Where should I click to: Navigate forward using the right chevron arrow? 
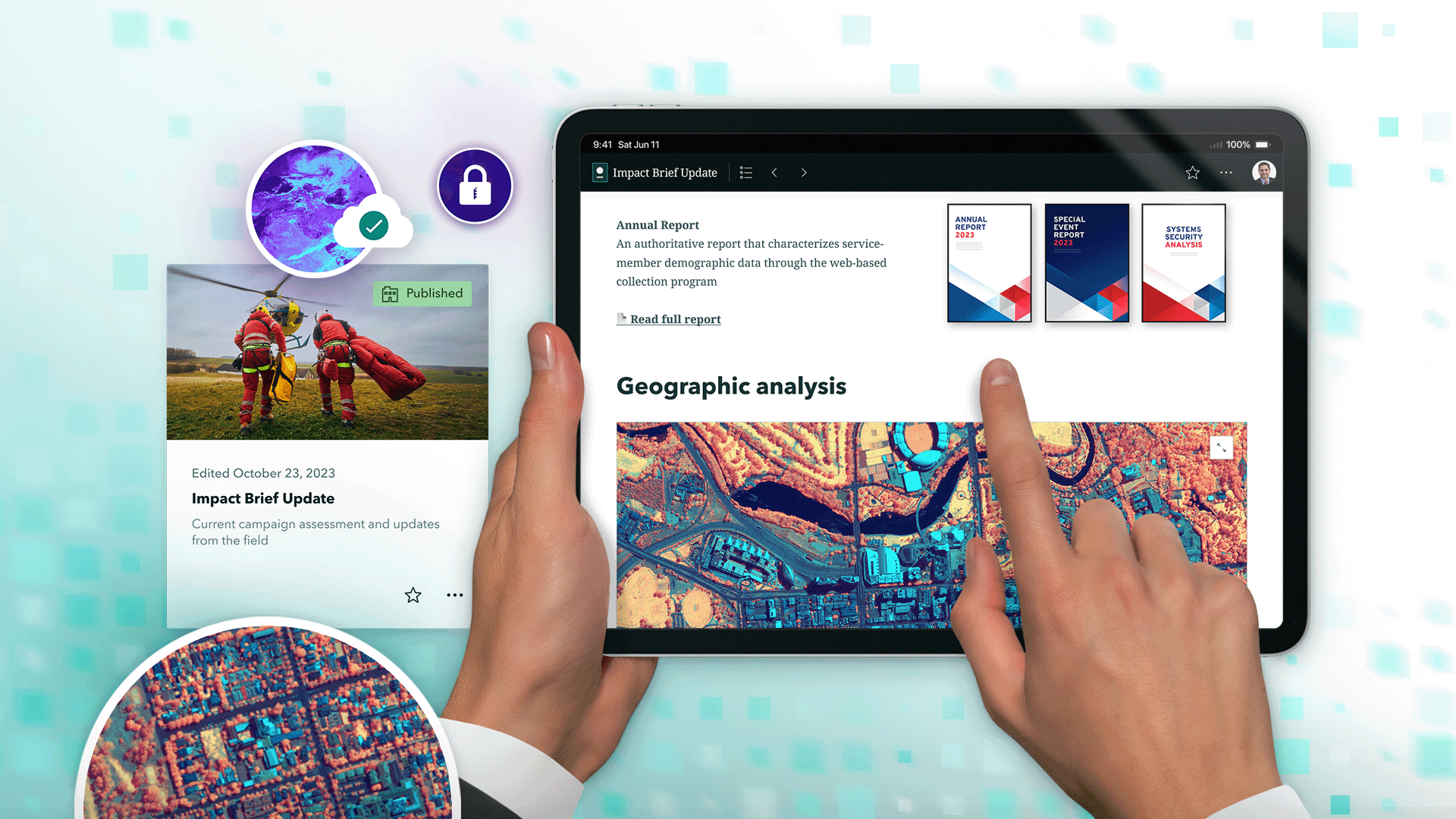[804, 172]
